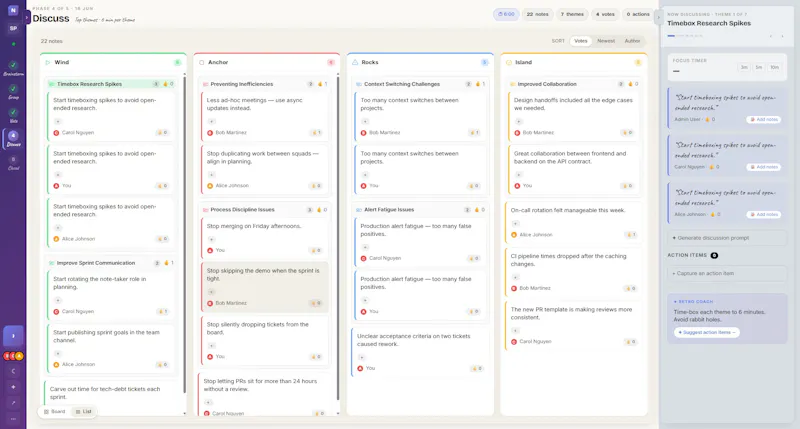The height and width of the screenshot is (429, 800).
Task: Add reaction to 'Start publishing sprint goals' note
Action: click(58, 354)
